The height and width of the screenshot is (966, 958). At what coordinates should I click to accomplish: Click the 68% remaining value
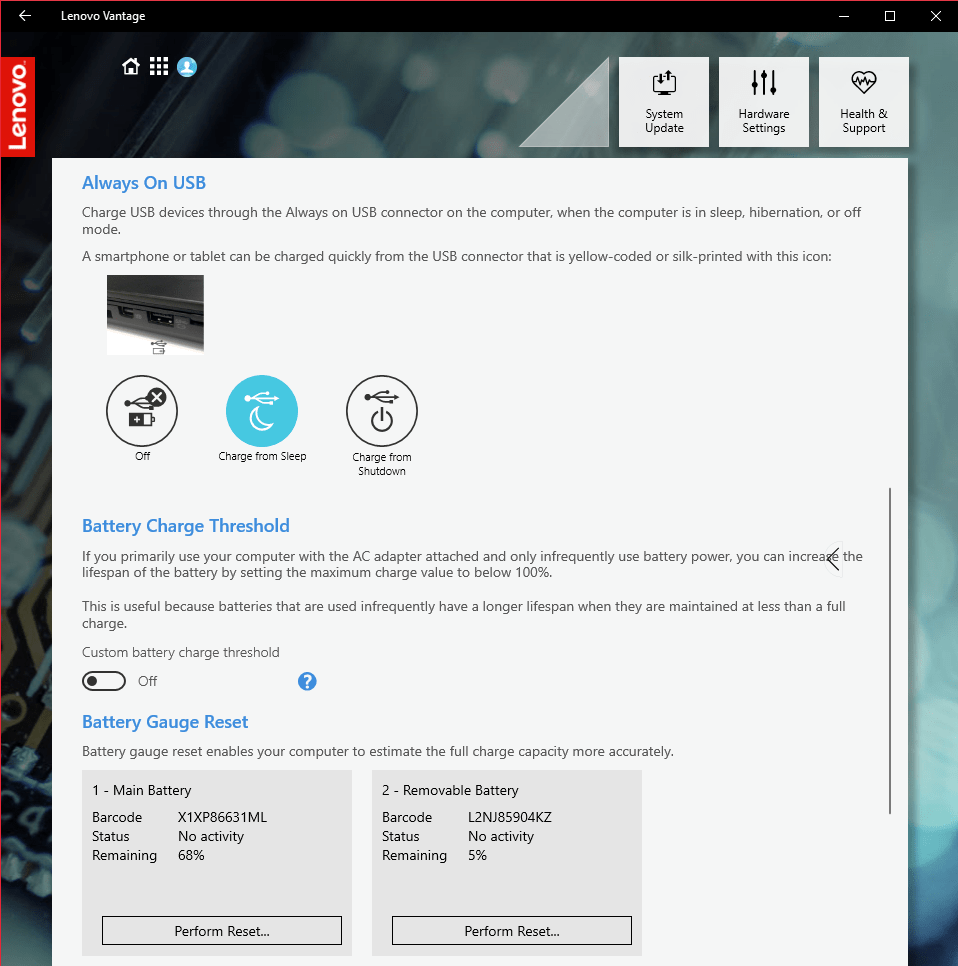pos(191,856)
